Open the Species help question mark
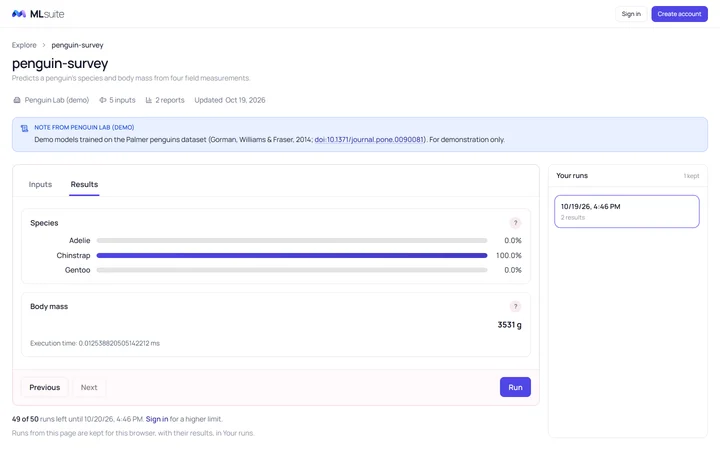Image resolution: width=720 pixels, height=450 pixels. pyautogui.click(x=515, y=223)
